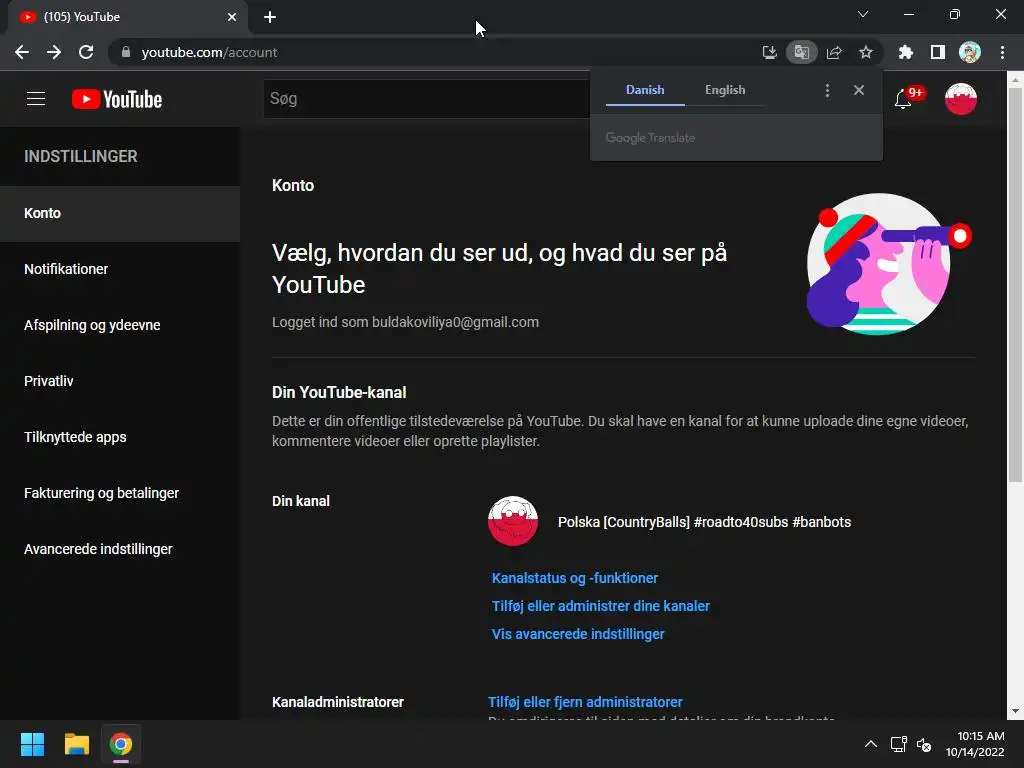Open Privatliv settings
1024x768 pixels.
tap(120, 381)
